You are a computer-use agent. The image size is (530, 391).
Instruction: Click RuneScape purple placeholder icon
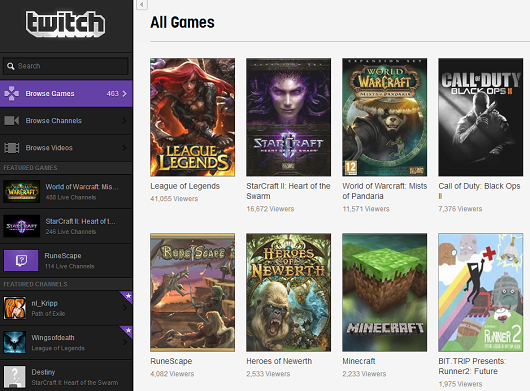(x=21, y=261)
